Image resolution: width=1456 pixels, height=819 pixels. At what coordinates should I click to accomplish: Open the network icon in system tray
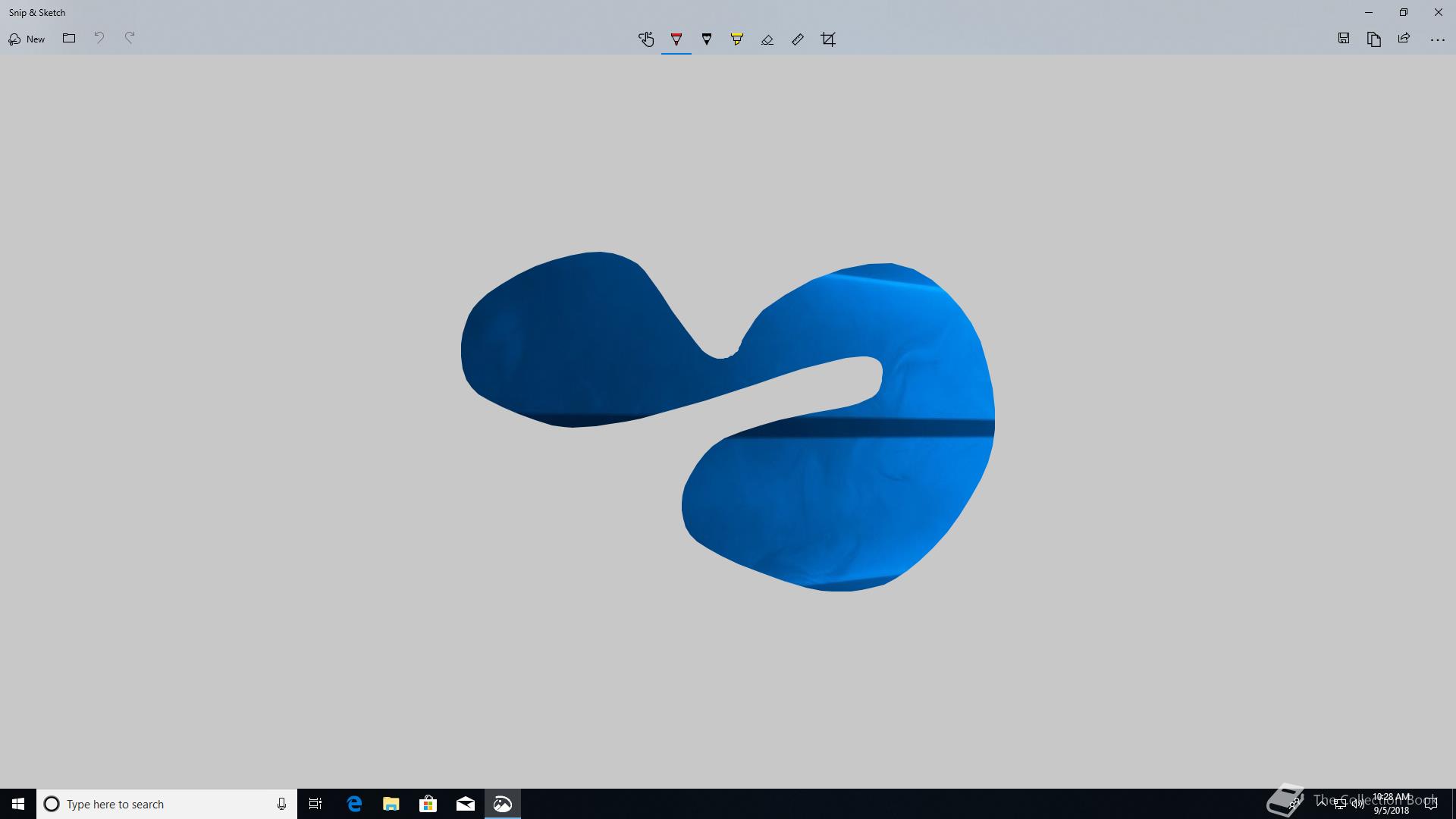click(1340, 804)
